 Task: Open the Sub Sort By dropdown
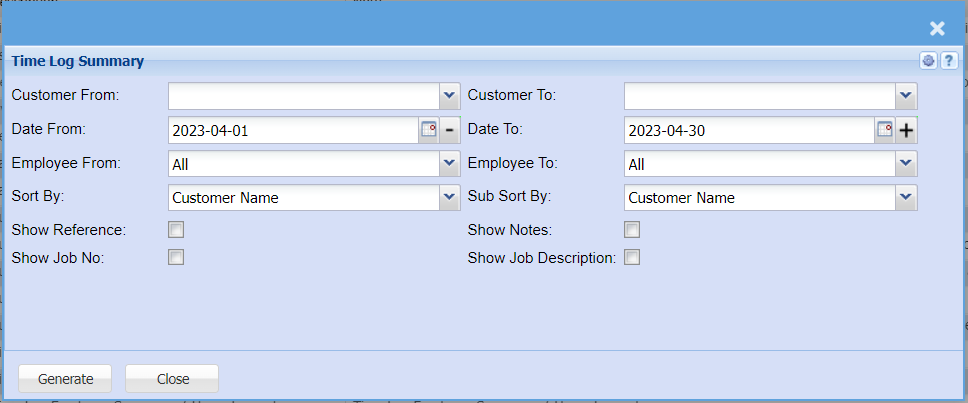point(906,198)
